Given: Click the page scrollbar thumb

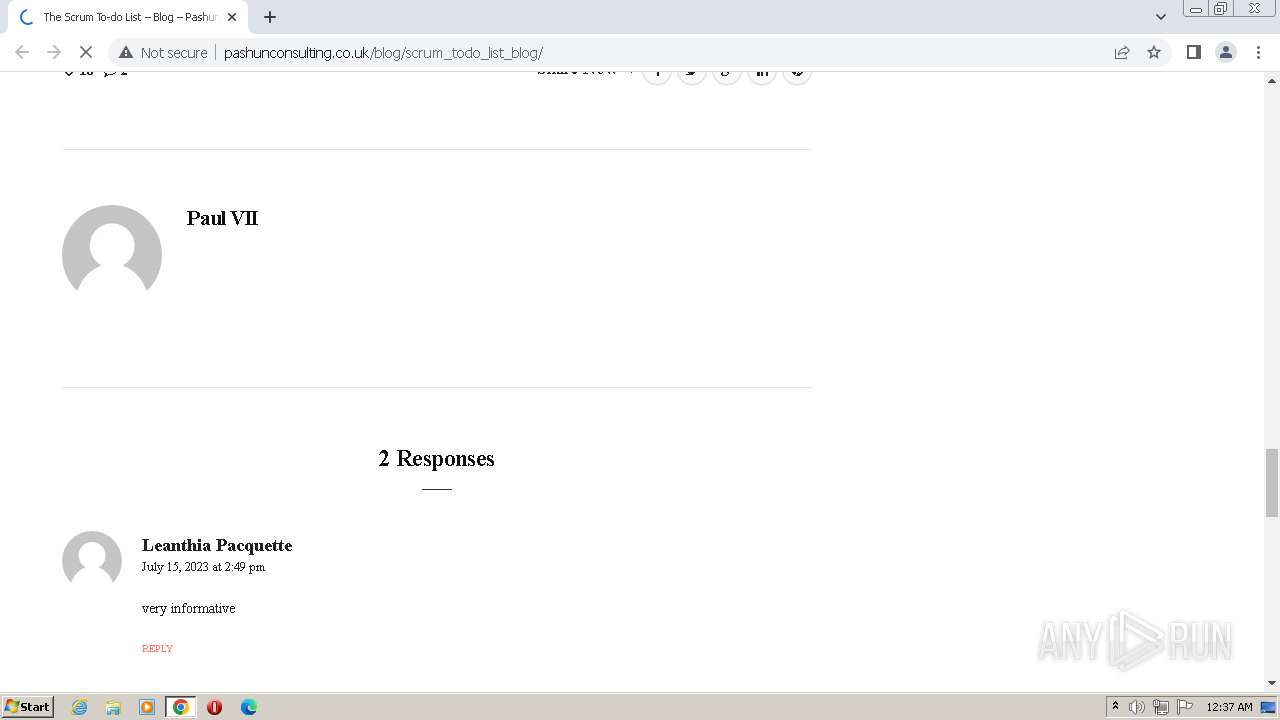Looking at the screenshot, I should (1272, 483).
